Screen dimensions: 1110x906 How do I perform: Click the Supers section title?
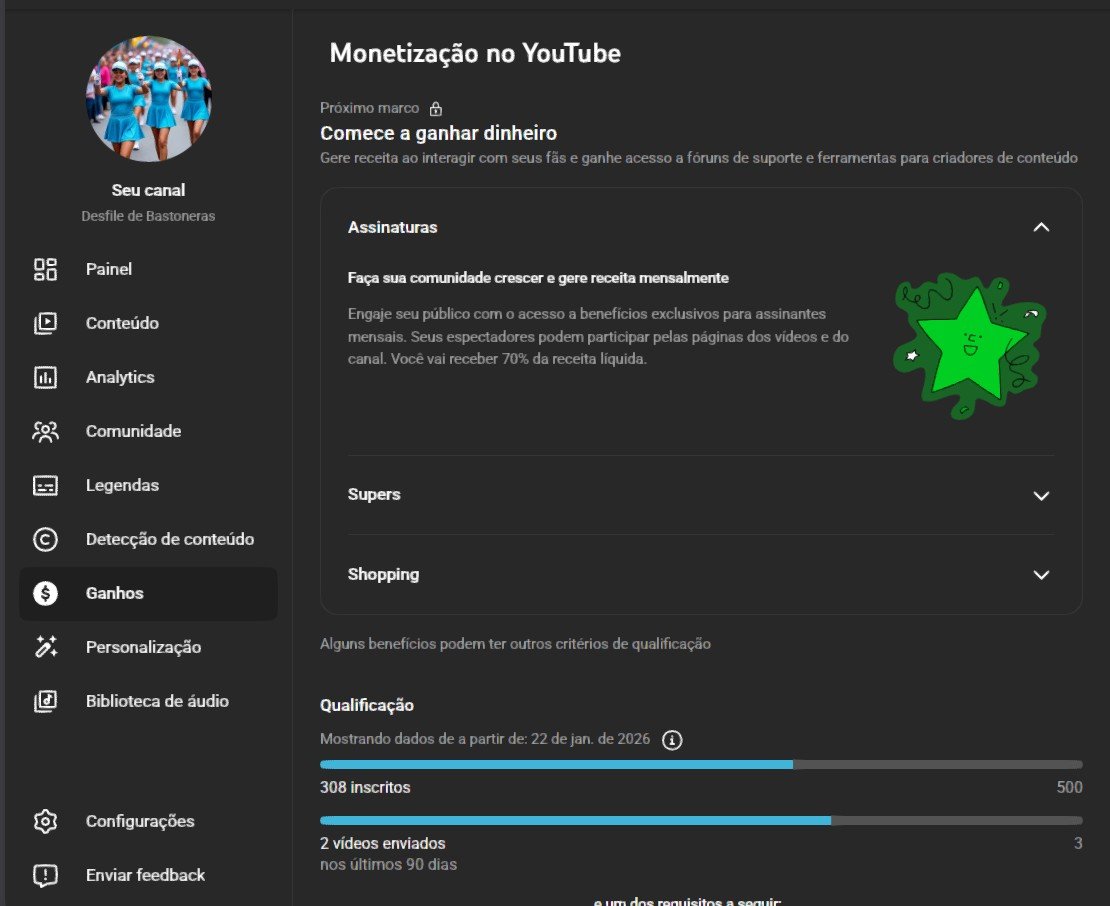(x=374, y=494)
